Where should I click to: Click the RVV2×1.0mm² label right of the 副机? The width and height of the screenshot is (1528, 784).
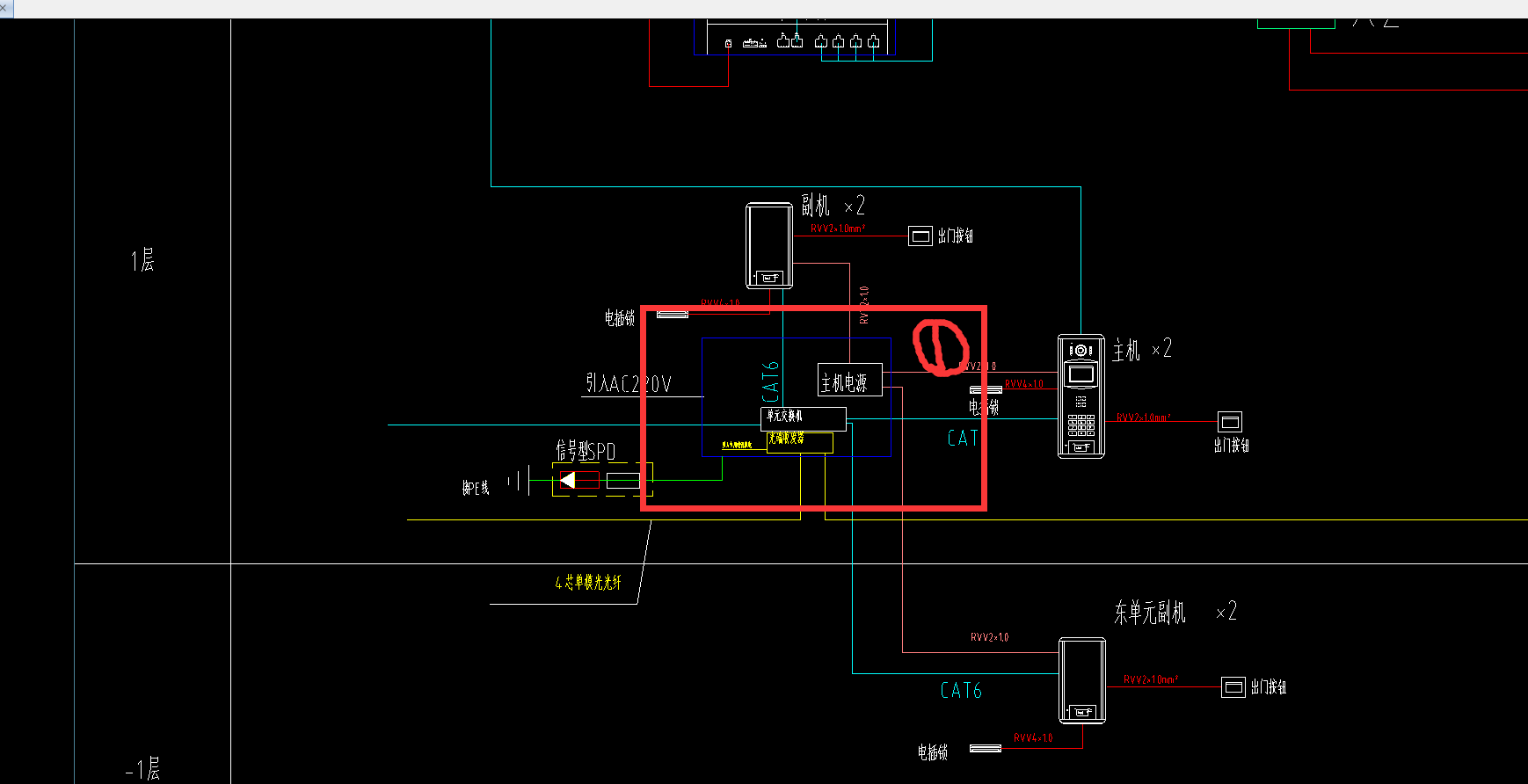pos(838,229)
